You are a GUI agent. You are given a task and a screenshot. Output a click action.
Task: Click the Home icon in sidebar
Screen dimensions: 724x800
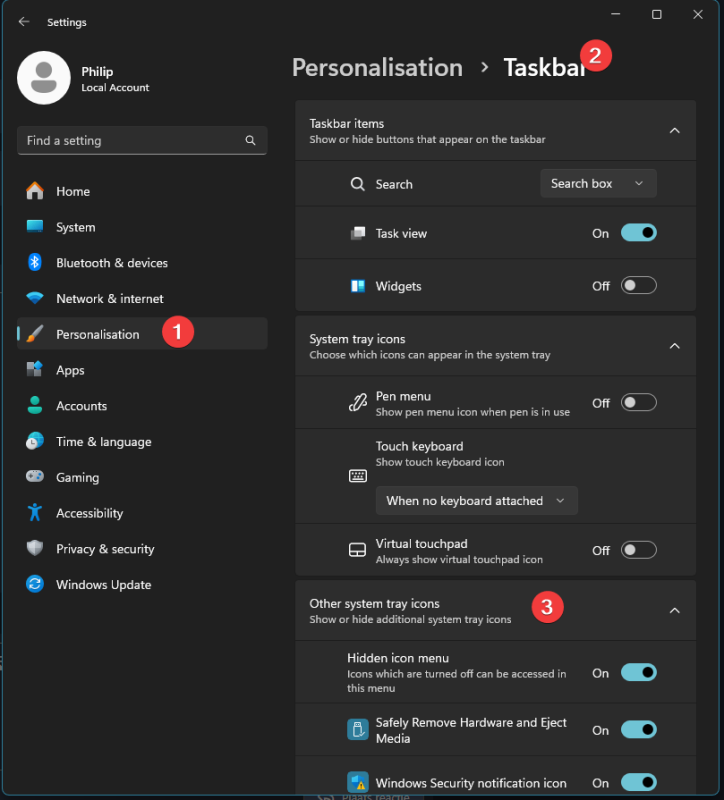tap(35, 191)
